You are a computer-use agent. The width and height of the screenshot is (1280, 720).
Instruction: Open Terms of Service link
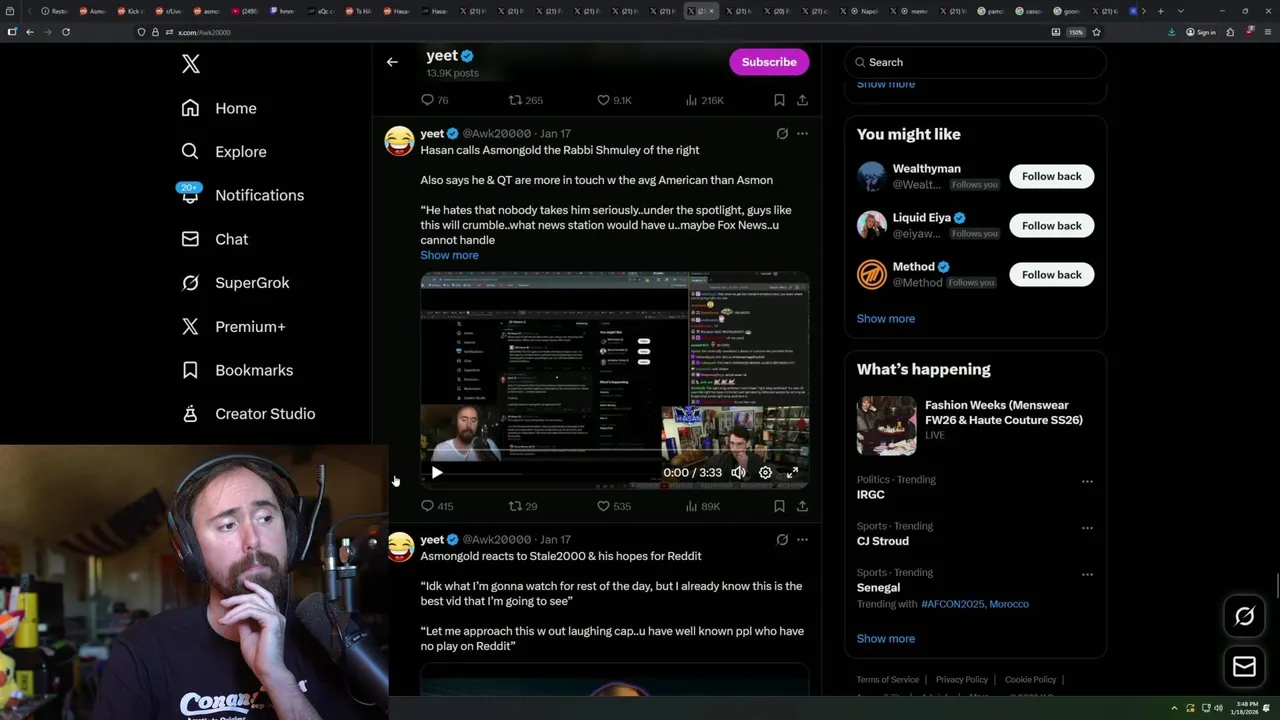tap(887, 680)
